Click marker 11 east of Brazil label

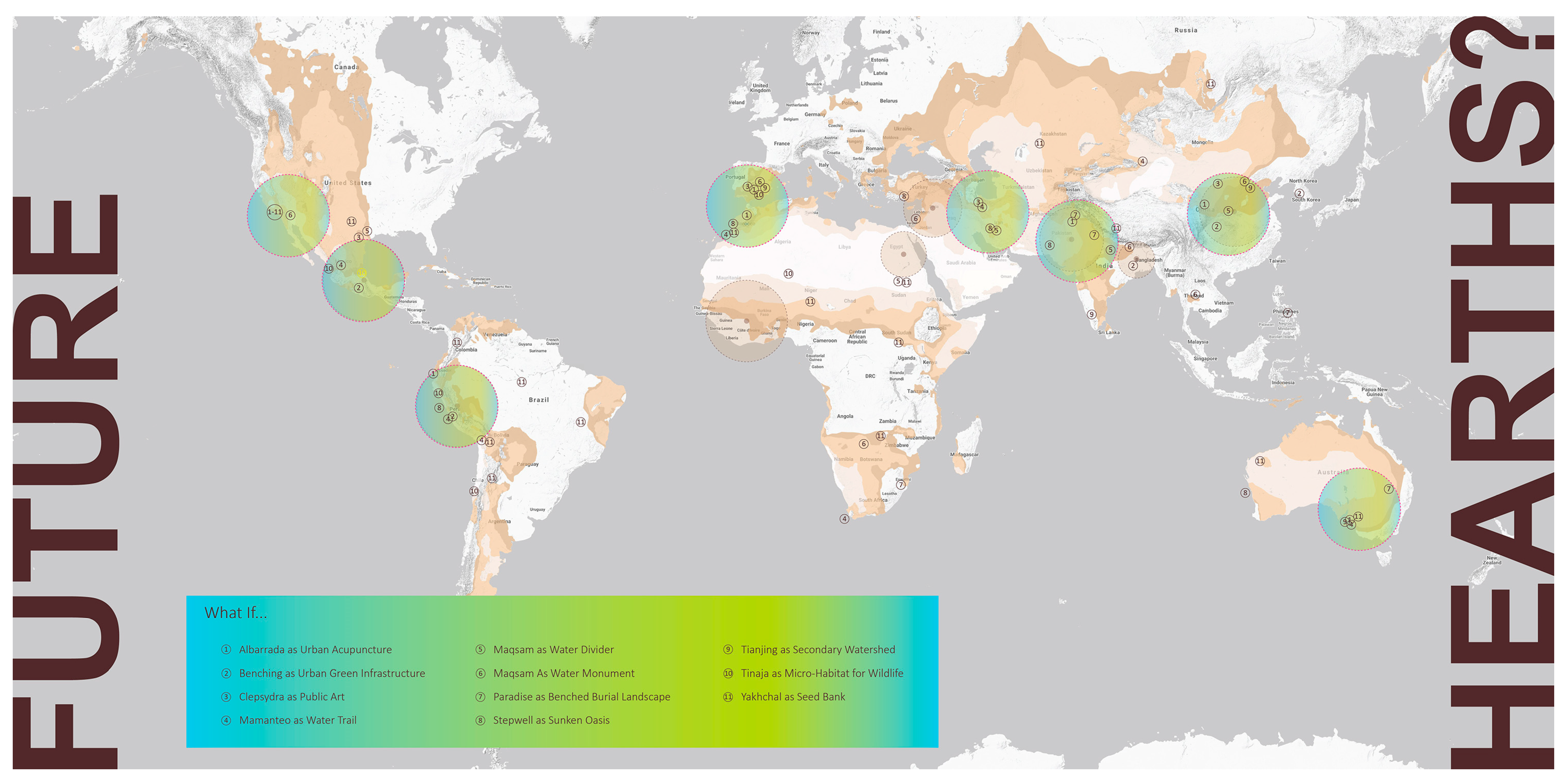click(581, 422)
